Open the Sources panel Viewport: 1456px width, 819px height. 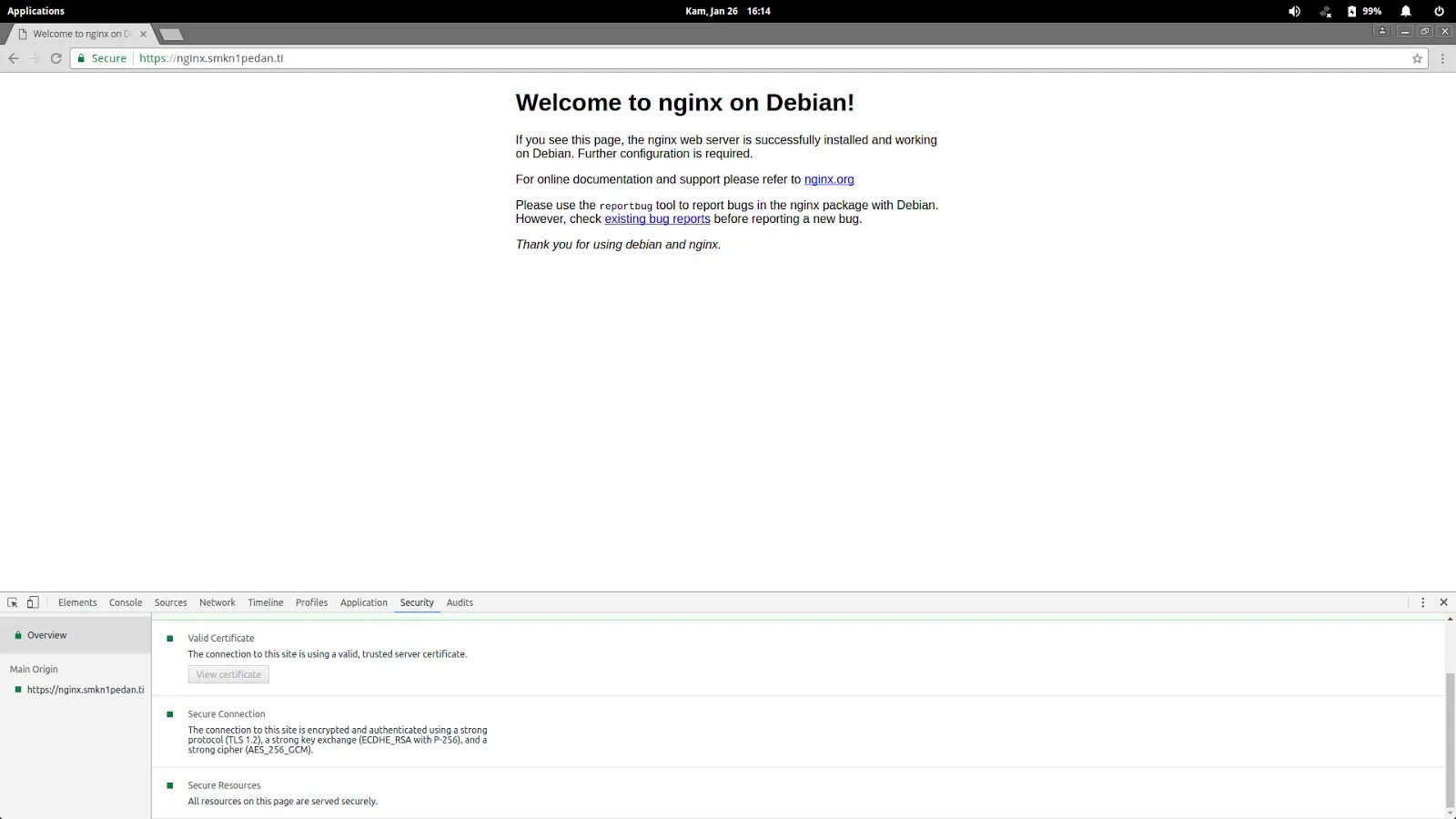[170, 602]
